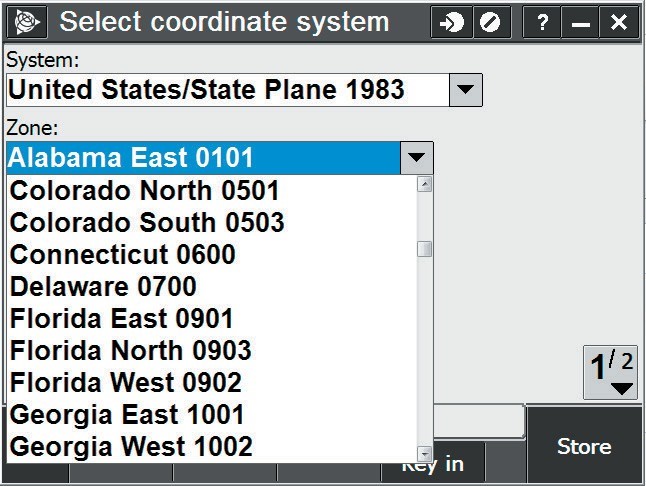Click the slashed circle icon in title bar
The image size is (646, 486).
click(490, 22)
